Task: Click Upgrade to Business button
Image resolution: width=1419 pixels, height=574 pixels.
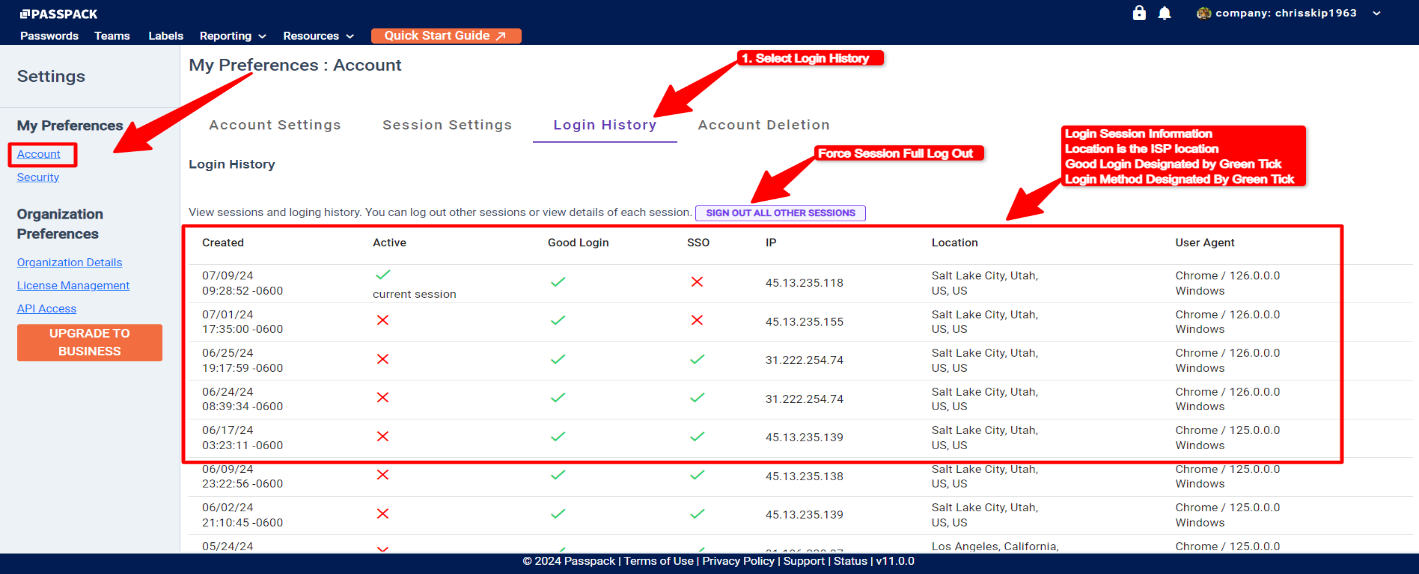Action: point(90,342)
